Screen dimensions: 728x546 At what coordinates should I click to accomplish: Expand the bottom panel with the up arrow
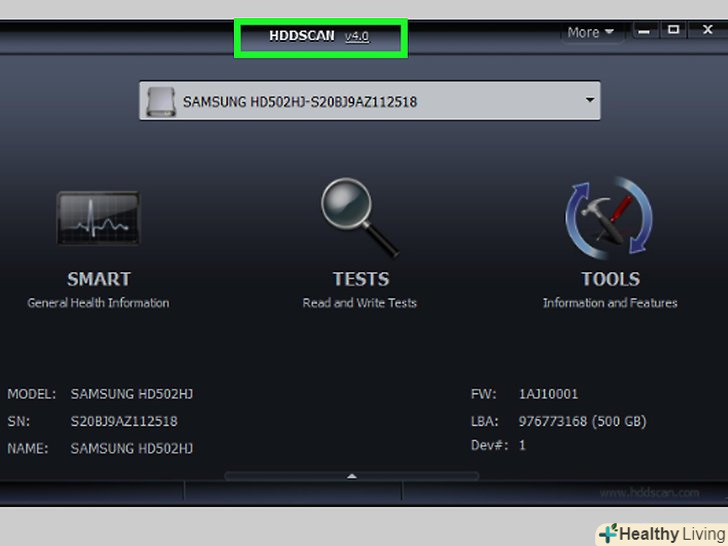(x=351, y=476)
